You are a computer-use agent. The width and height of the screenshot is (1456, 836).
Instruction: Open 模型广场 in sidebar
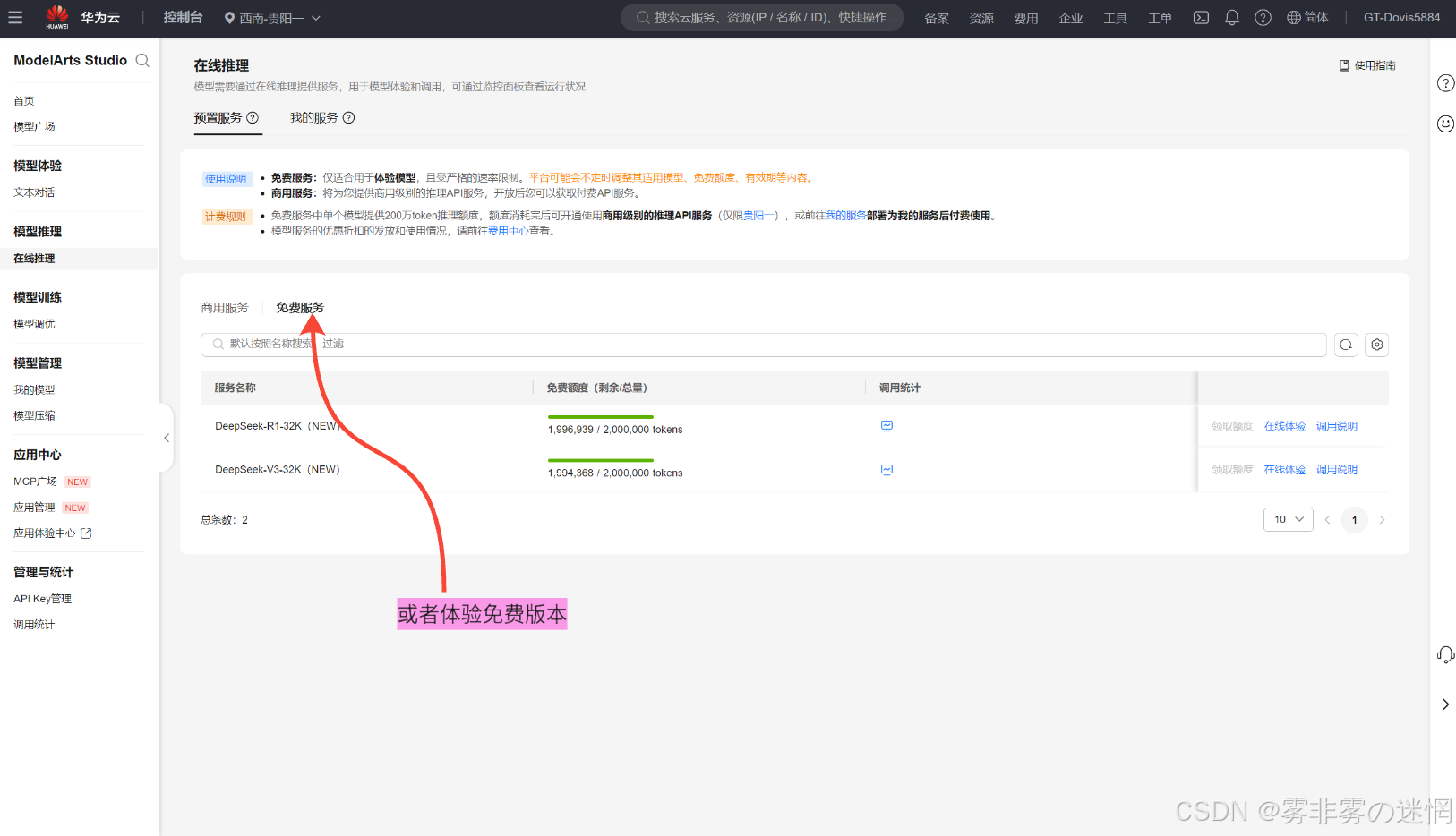coord(34,126)
